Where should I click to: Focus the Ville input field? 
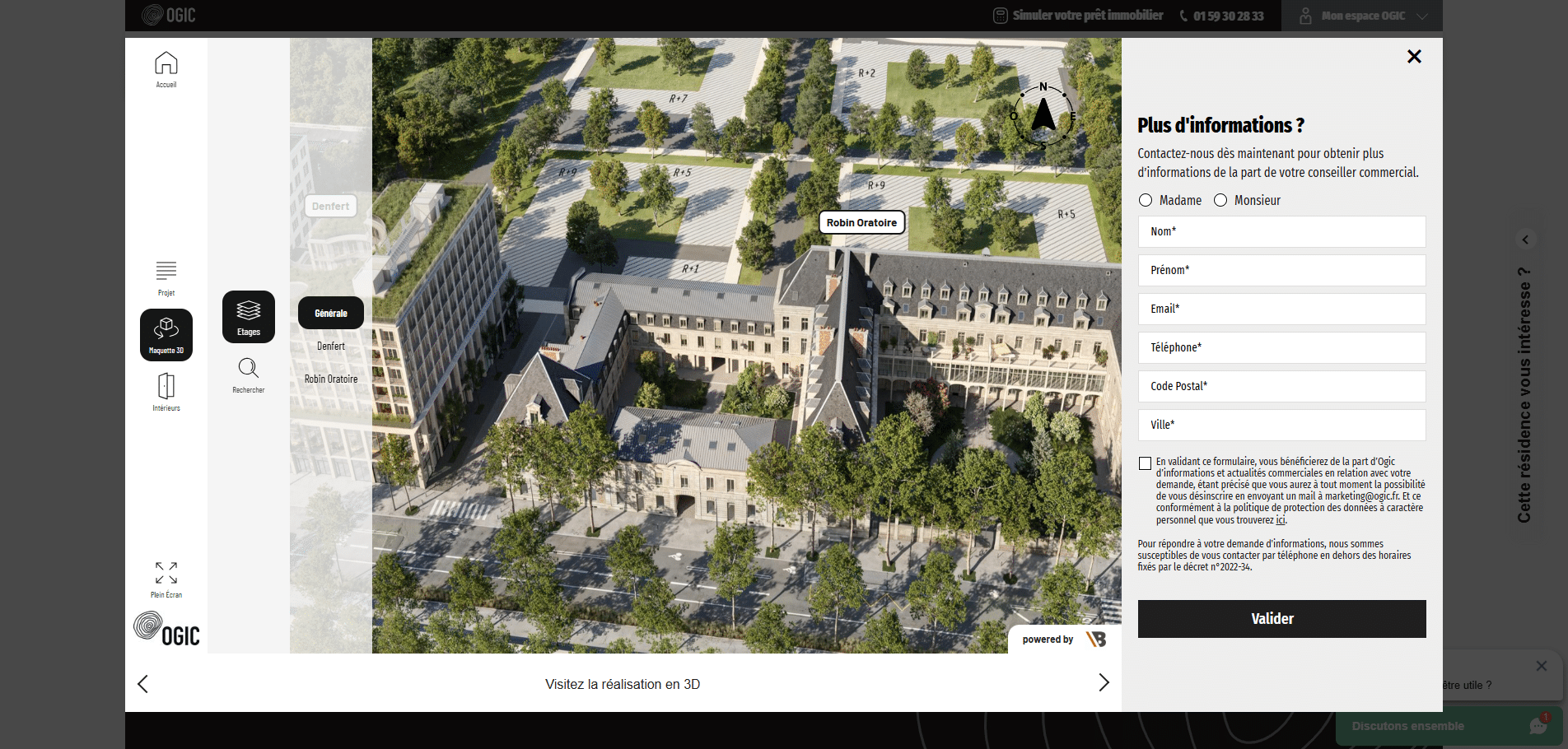[1281, 425]
